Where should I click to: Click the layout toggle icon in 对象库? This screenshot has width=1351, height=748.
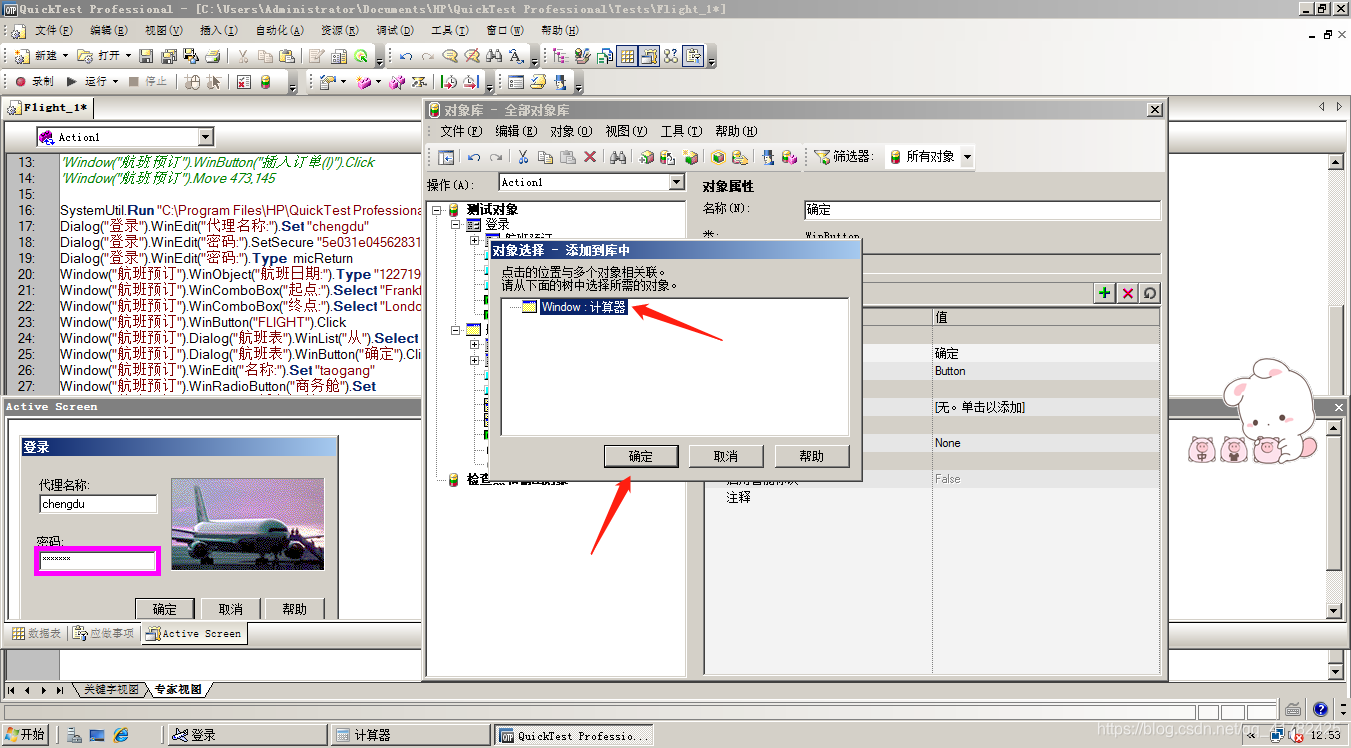pos(446,157)
